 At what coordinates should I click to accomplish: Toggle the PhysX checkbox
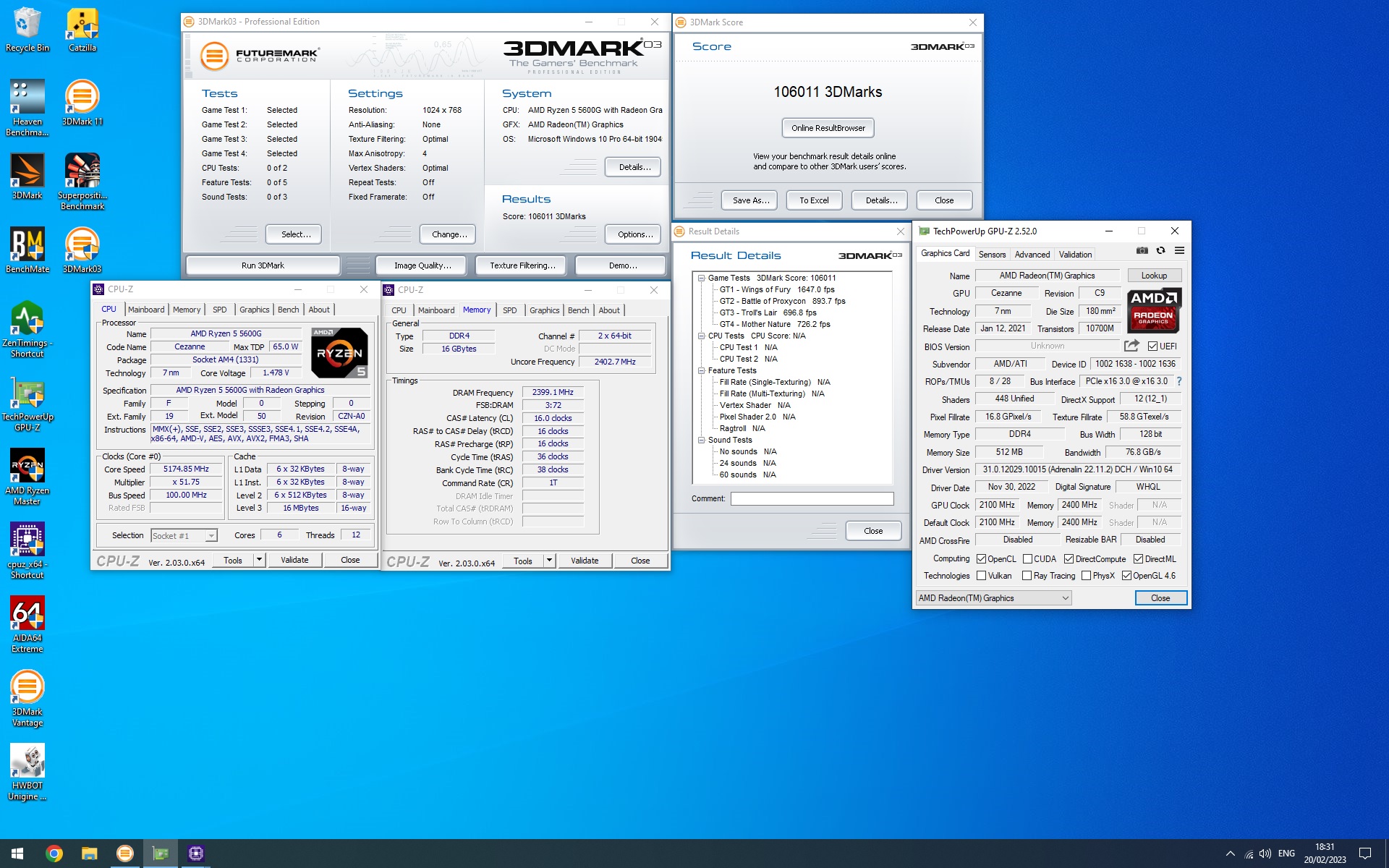coord(1086,576)
